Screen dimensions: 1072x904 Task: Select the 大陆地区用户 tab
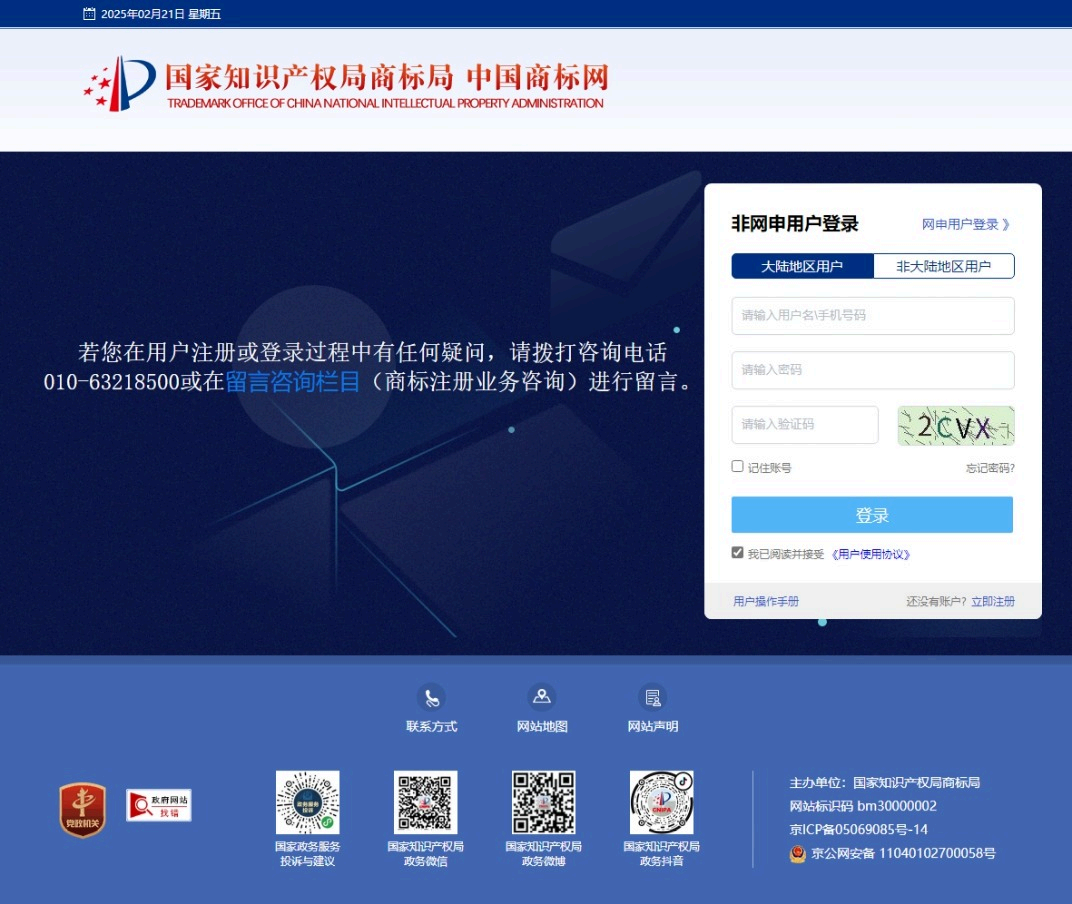[x=803, y=266]
